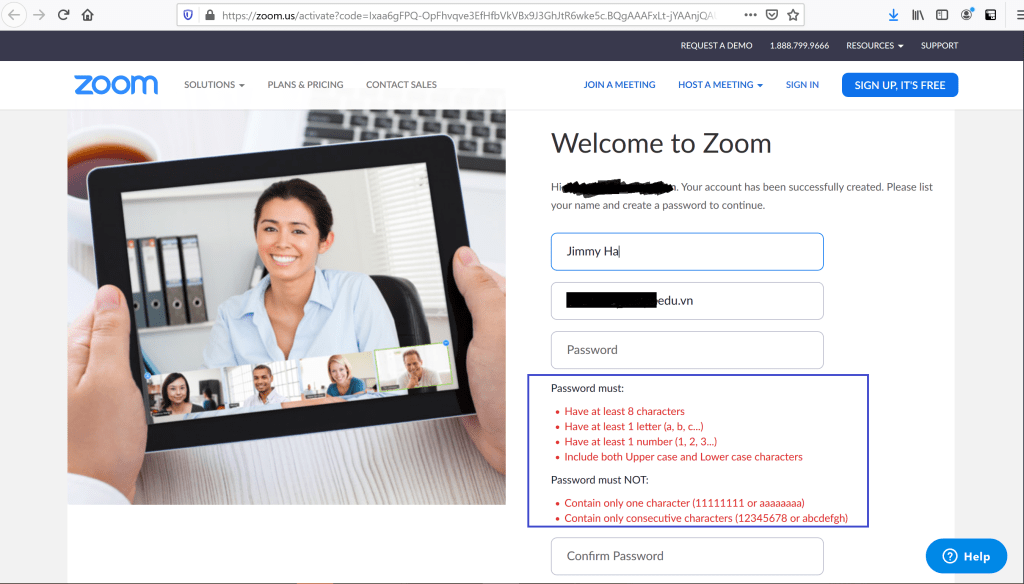Click the Zoom logo
This screenshot has height=584, width=1024.
tap(116, 85)
